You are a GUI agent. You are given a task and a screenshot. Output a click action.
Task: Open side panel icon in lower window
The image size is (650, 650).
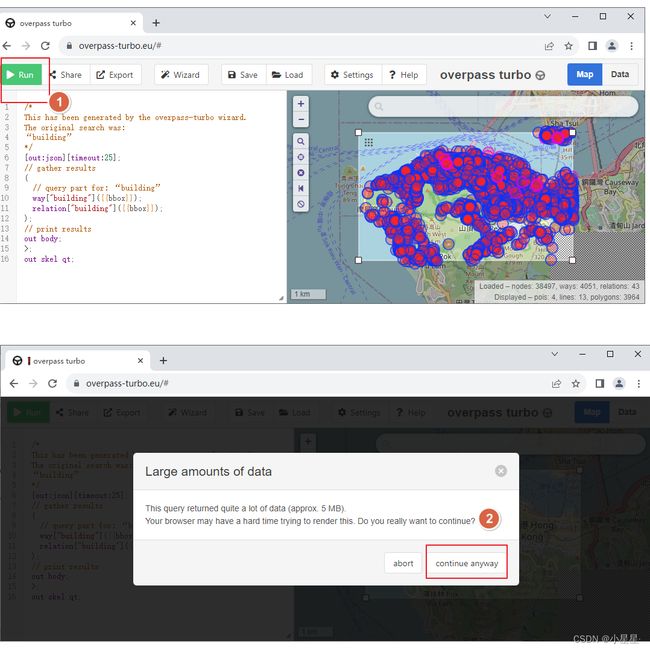pyautogui.click(x=600, y=384)
